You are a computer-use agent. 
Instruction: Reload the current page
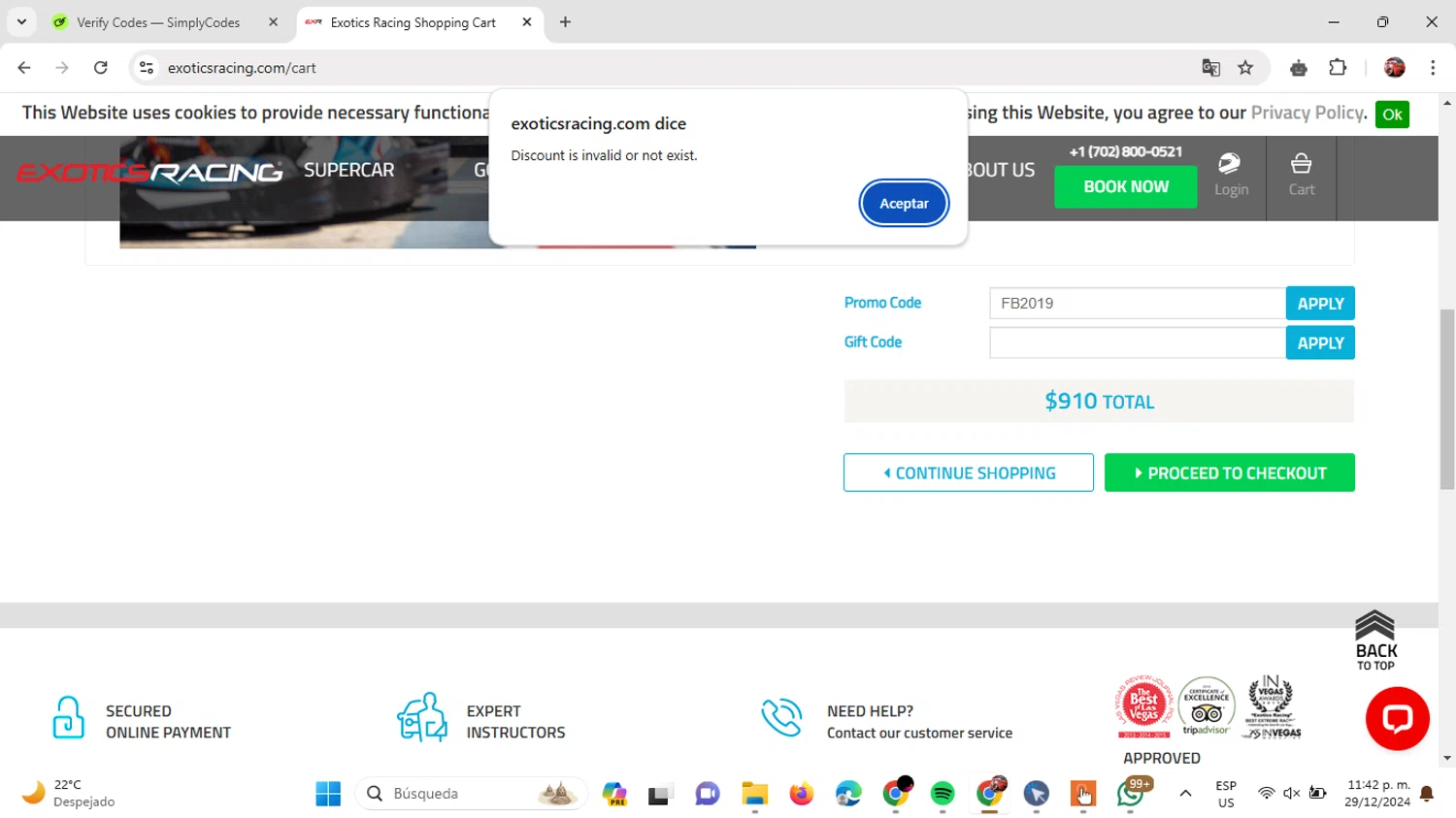click(x=101, y=68)
